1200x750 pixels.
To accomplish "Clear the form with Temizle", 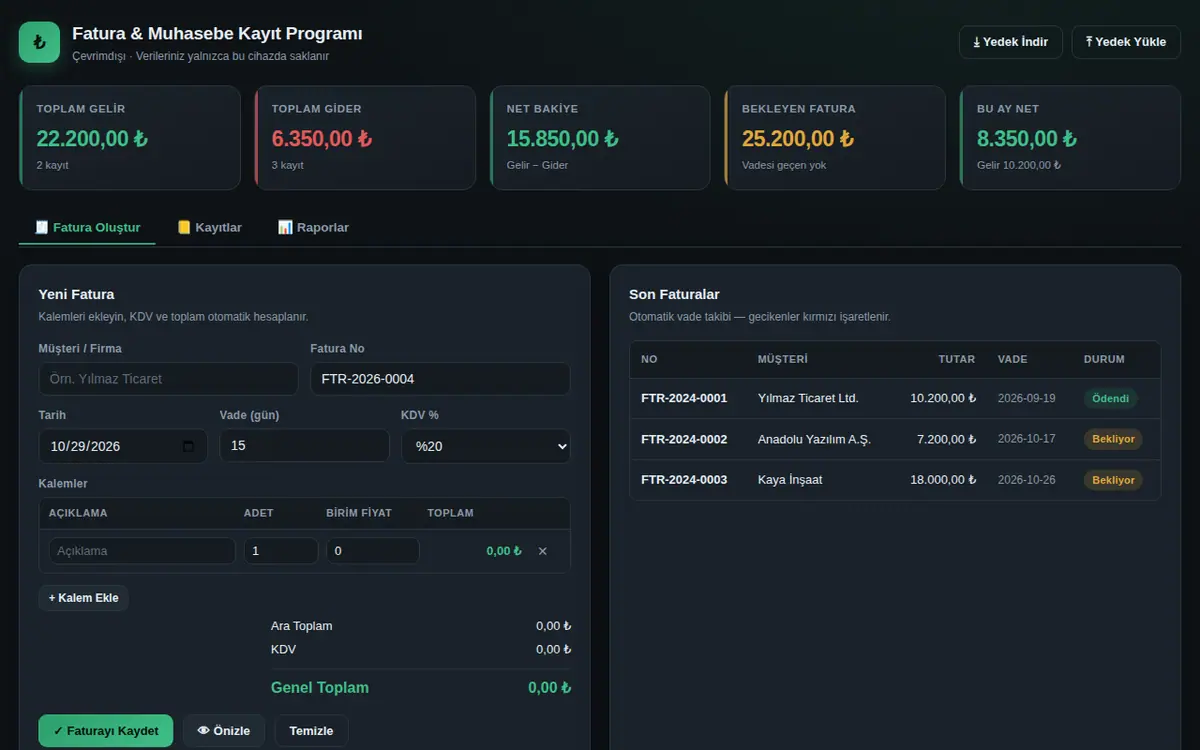I will click(x=311, y=731).
